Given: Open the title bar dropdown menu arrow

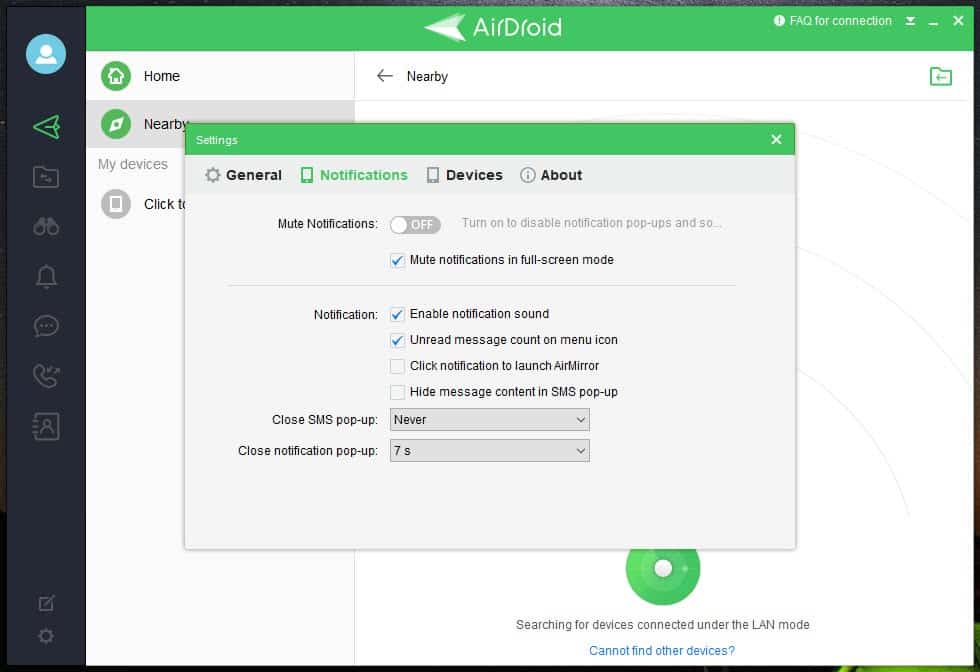Looking at the screenshot, I should point(910,21).
